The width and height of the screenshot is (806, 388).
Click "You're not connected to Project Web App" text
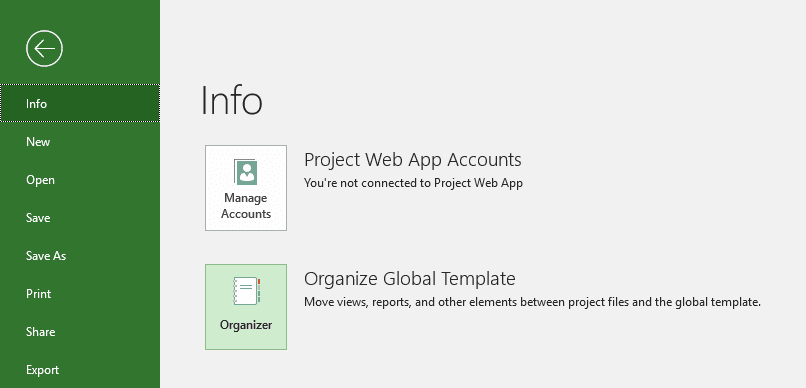point(413,183)
